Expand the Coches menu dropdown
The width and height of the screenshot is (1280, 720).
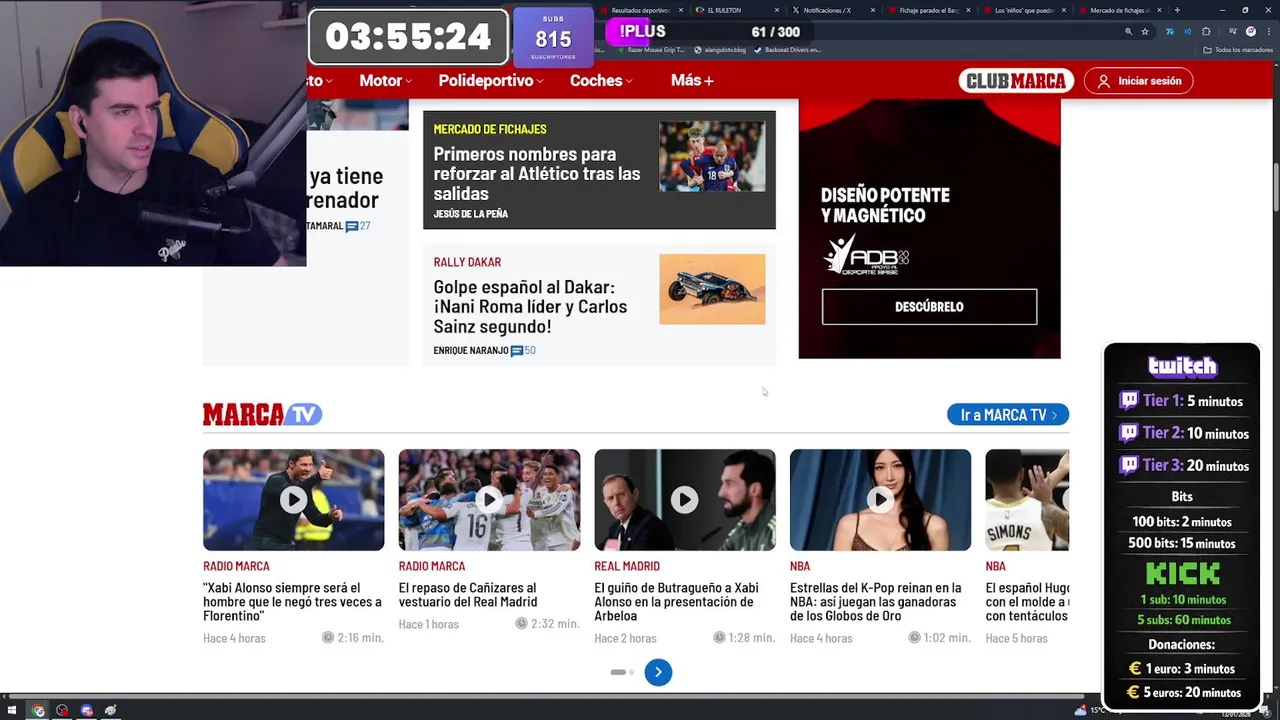[601, 81]
